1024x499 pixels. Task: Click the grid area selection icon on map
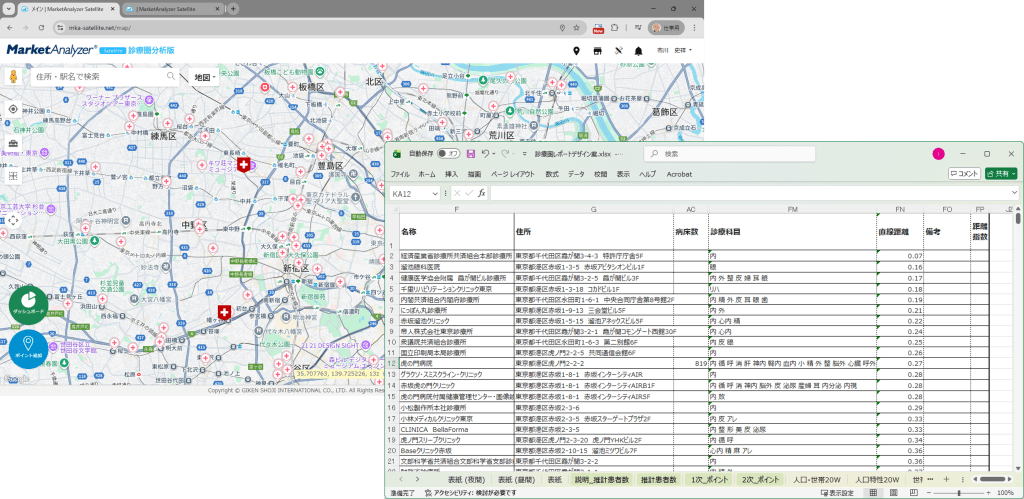[13, 176]
